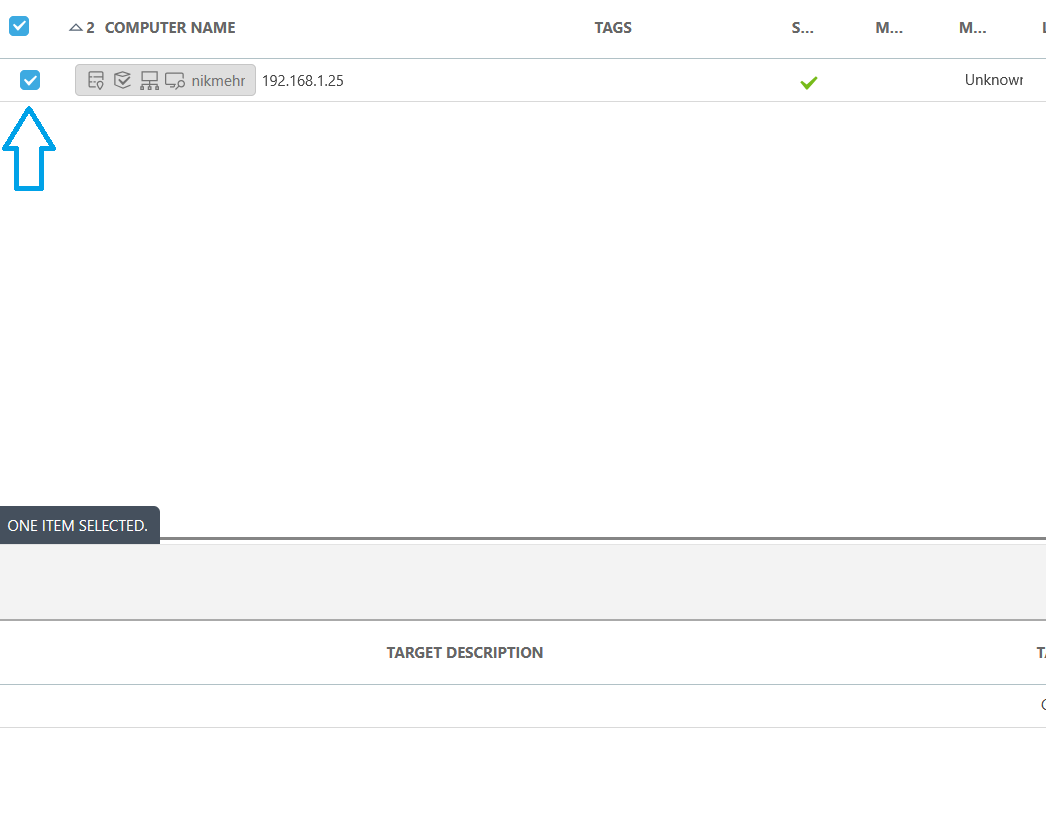Click the network topology icon for nikmehr
The image size is (1046, 837).
(149, 81)
